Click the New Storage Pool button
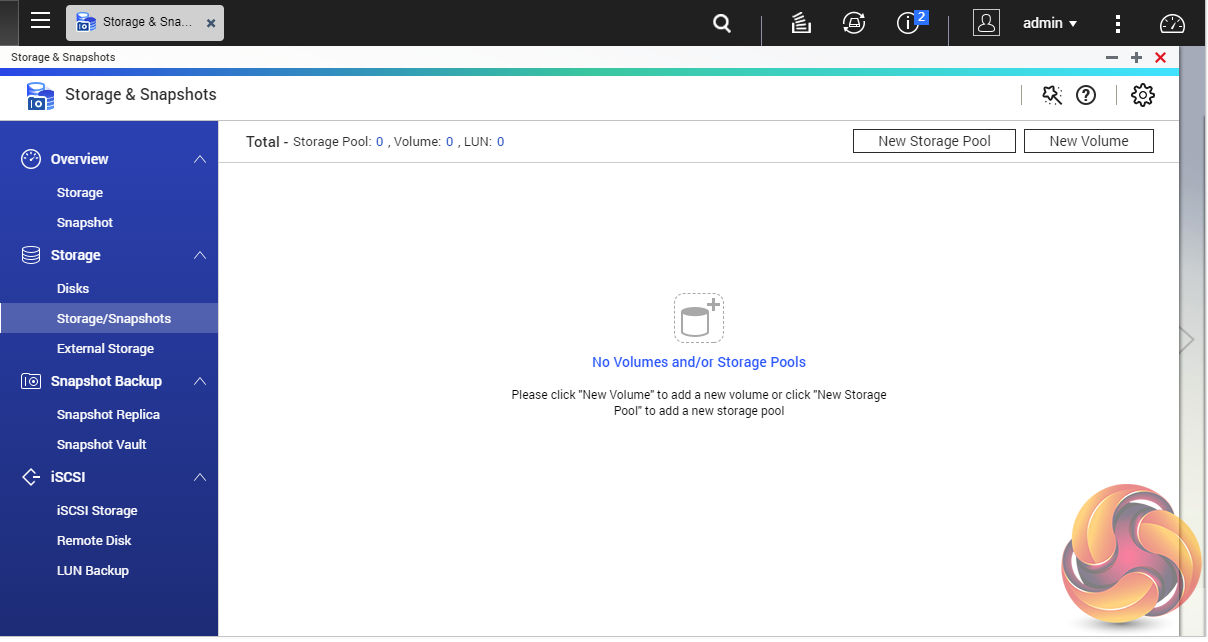 pyautogui.click(x=934, y=141)
